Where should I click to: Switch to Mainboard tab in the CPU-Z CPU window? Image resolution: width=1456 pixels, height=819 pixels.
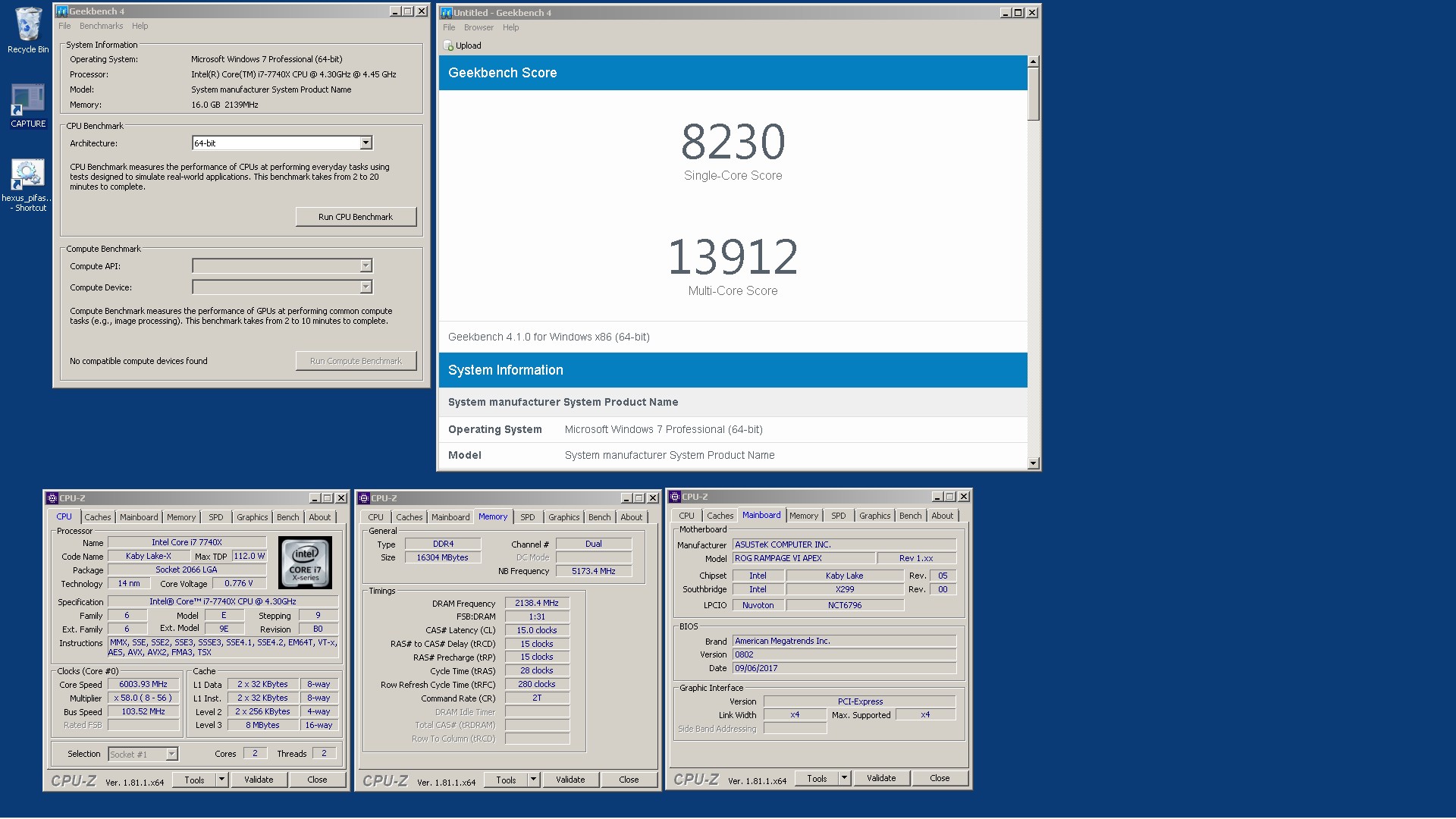(x=139, y=517)
